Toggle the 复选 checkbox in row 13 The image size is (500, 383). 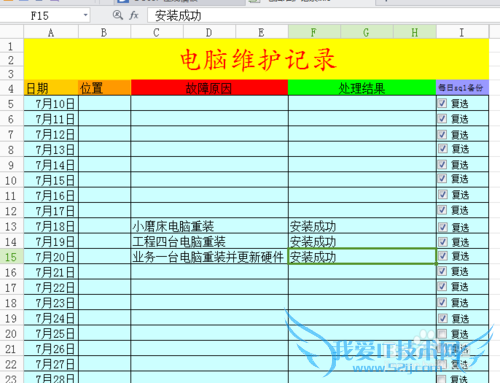pos(442,227)
